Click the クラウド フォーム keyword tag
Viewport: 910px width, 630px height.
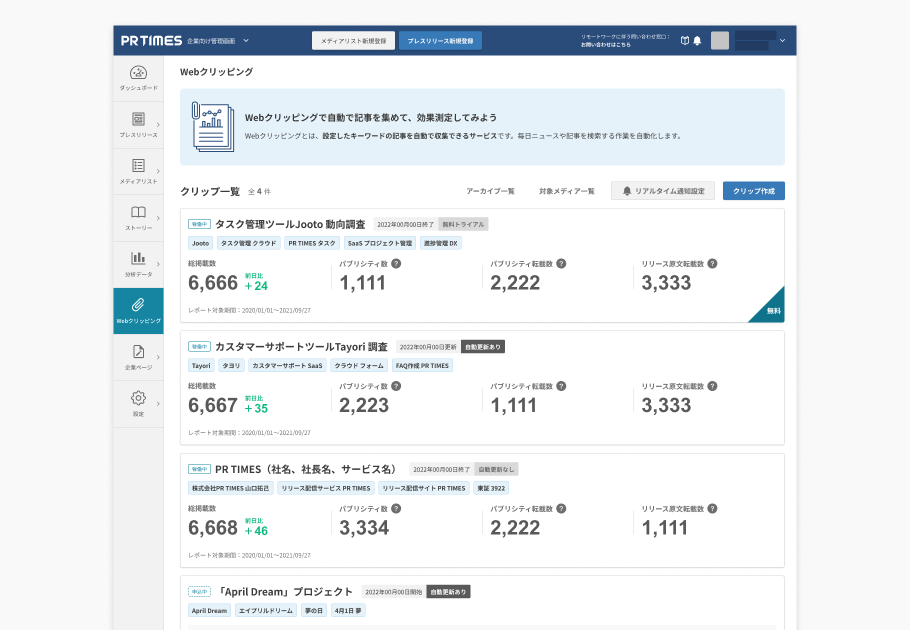[x=359, y=365]
